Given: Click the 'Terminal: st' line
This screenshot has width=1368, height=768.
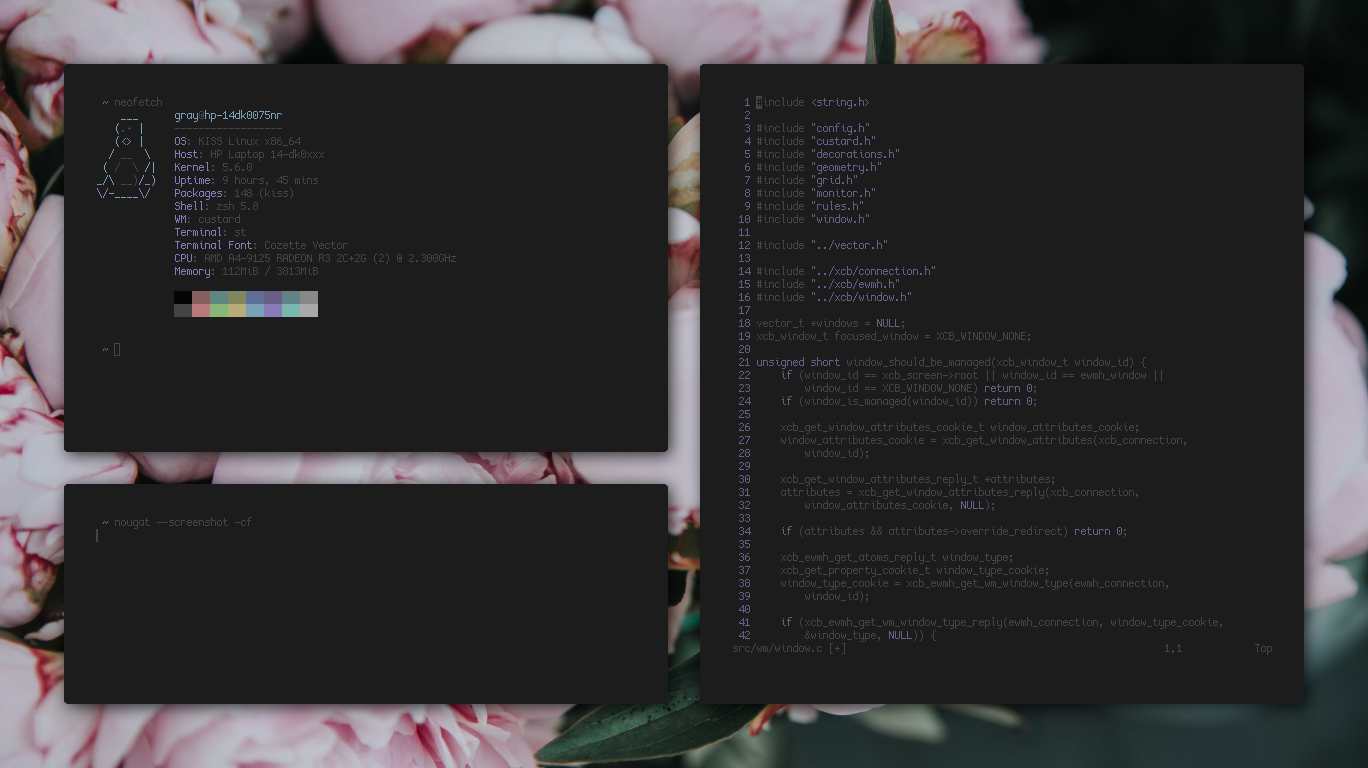Looking at the screenshot, I should point(210,233).
